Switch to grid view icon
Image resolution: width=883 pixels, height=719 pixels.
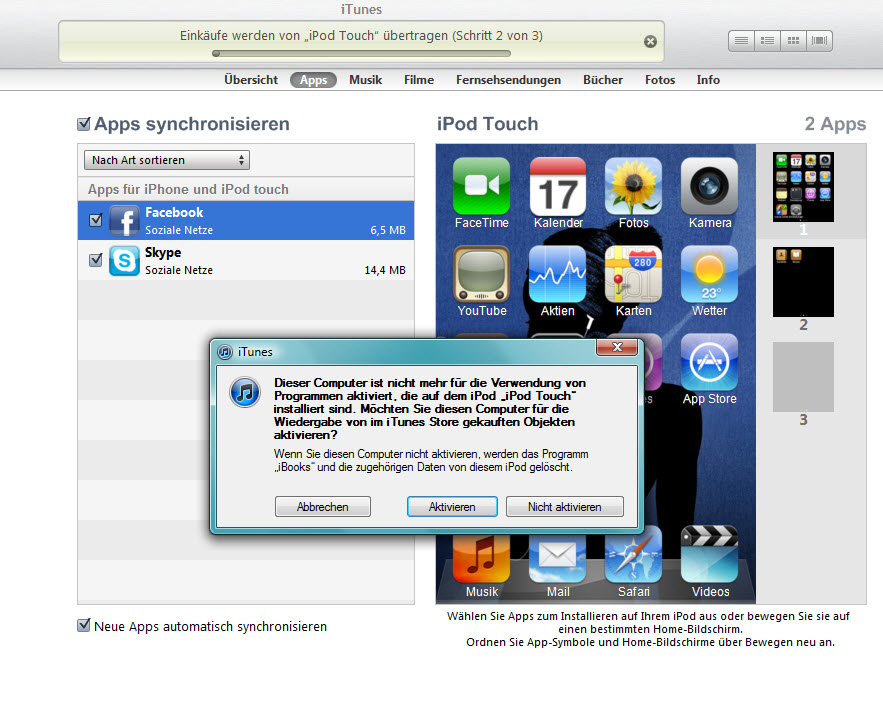[x=793, y=41]
